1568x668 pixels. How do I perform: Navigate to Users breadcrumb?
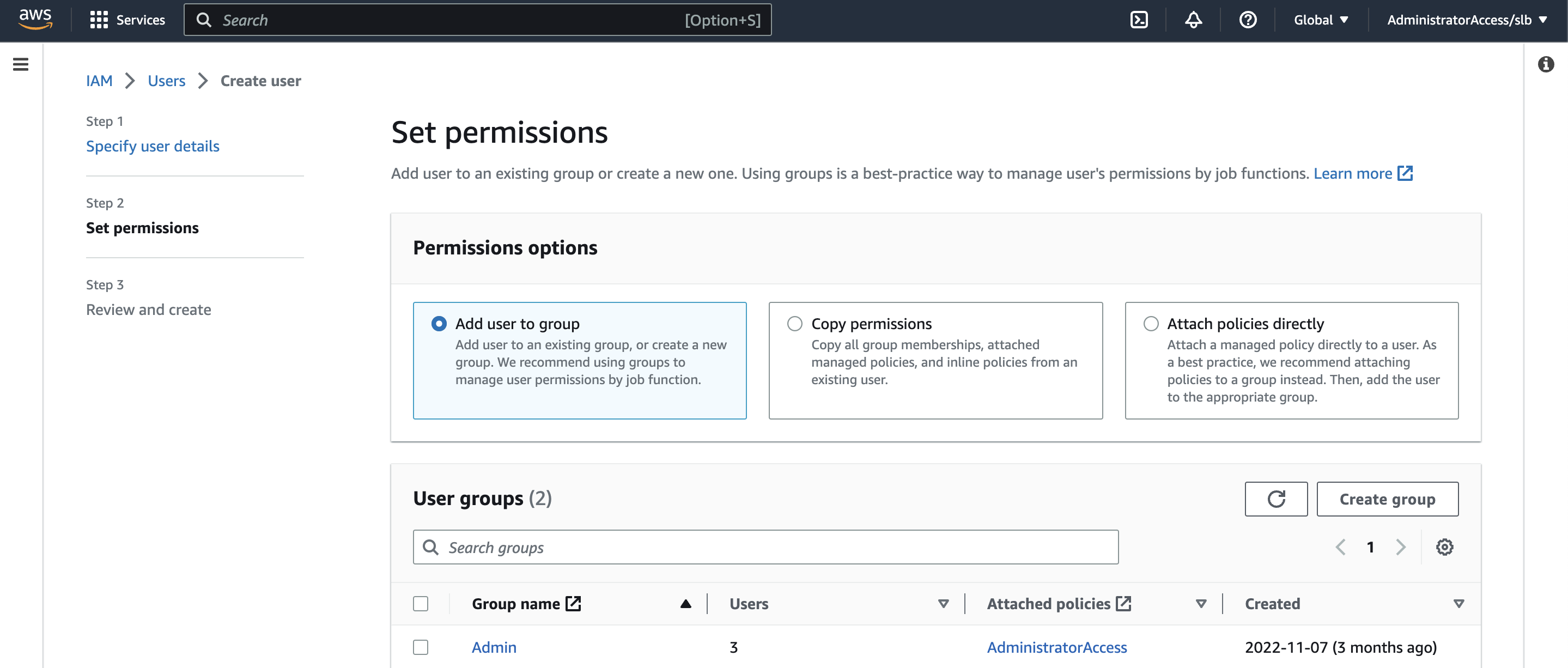click(x=166, y=81)
